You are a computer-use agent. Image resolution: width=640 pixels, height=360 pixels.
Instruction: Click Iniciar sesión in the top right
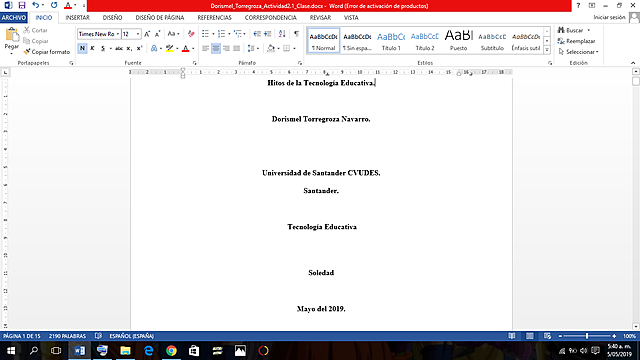609,17
